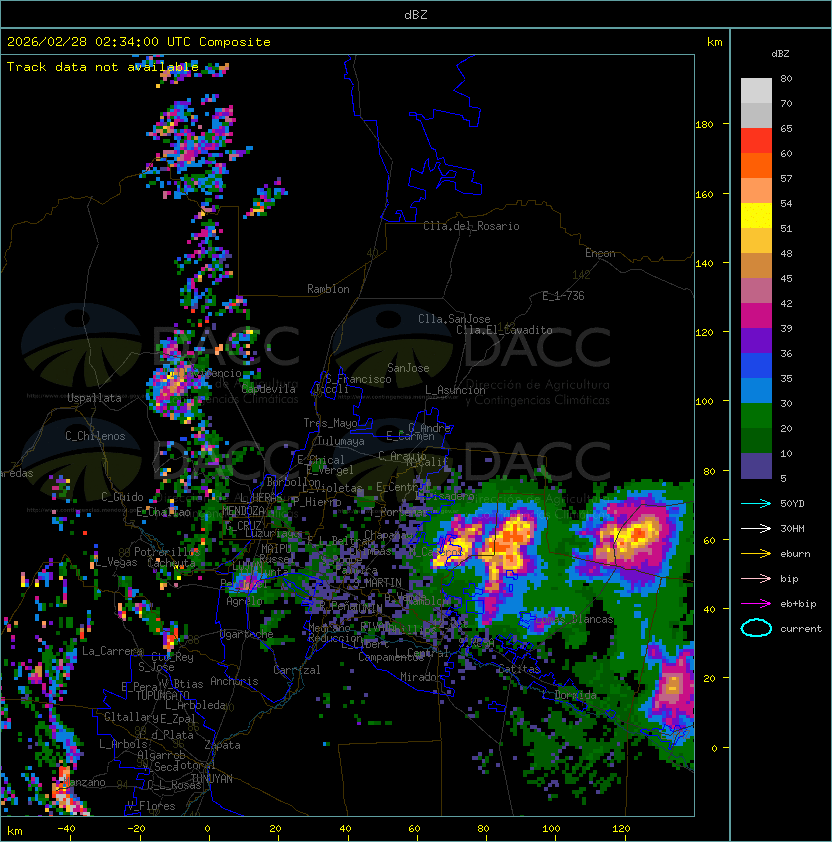832x842 pixels.
Task: Click the 'MENDOZA' city label
Action: click(243, 511)
